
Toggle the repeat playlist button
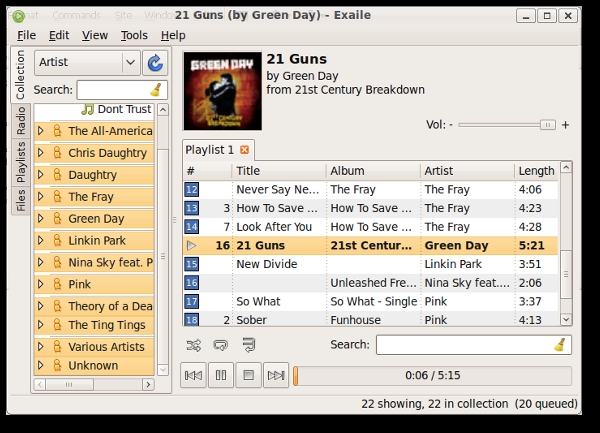[x=220, y=345]
